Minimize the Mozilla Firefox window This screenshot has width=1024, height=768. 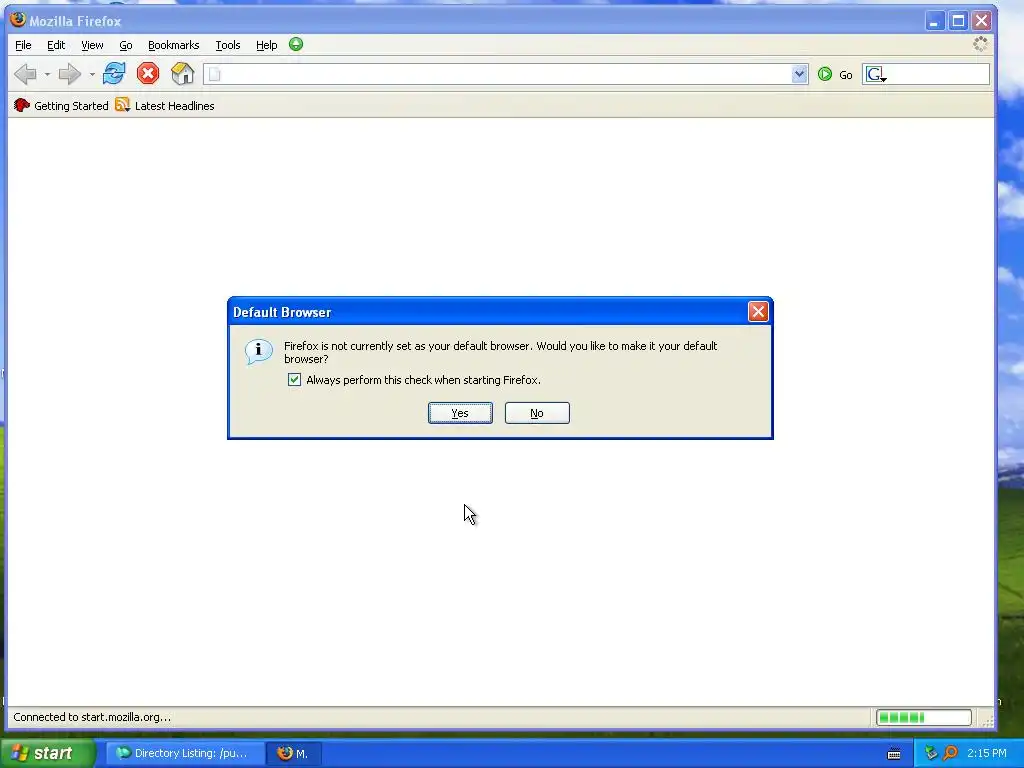935,21
